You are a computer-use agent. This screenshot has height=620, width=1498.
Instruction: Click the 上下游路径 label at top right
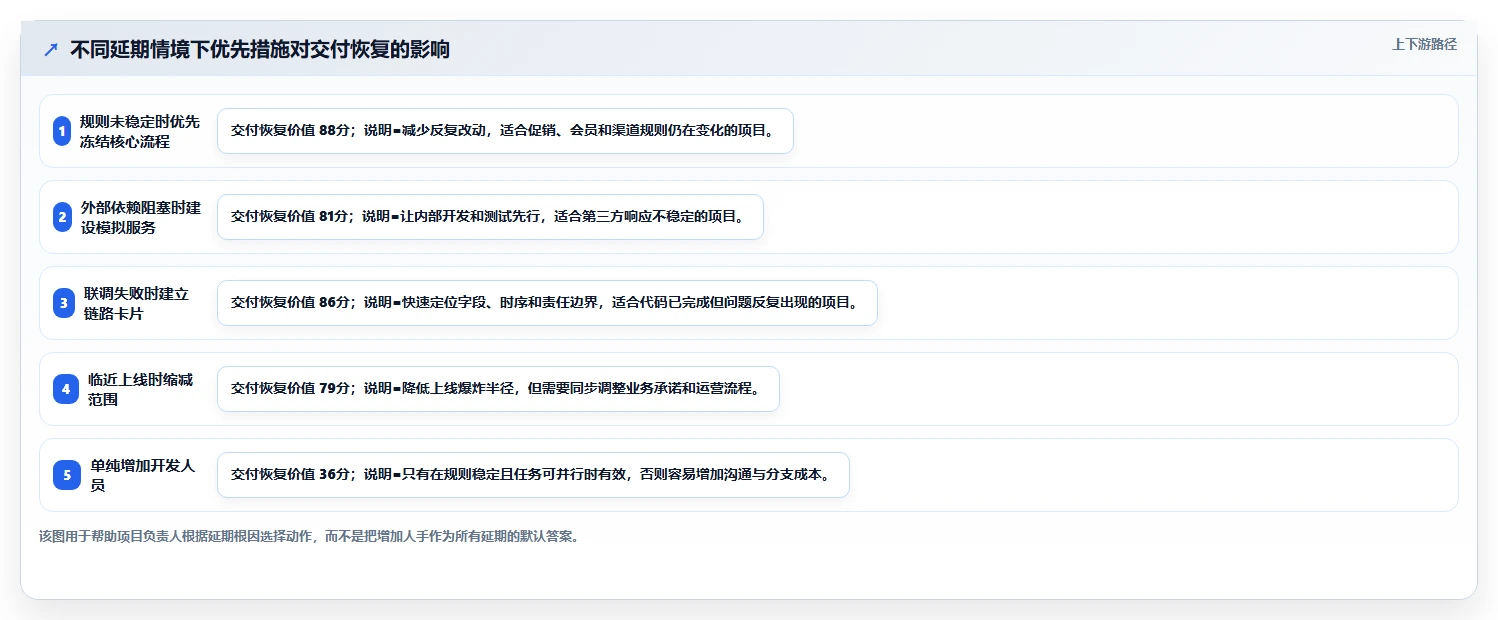pyautogui.click(x=1424, y=44)
